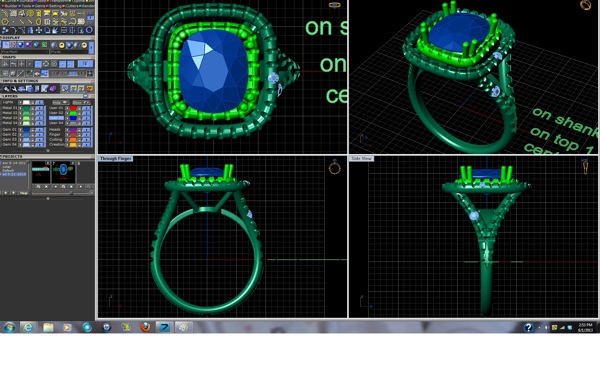Launch Firefox from the taskbar
The width and height of the screenshot is (600, 375).
(x=145, y=327)
